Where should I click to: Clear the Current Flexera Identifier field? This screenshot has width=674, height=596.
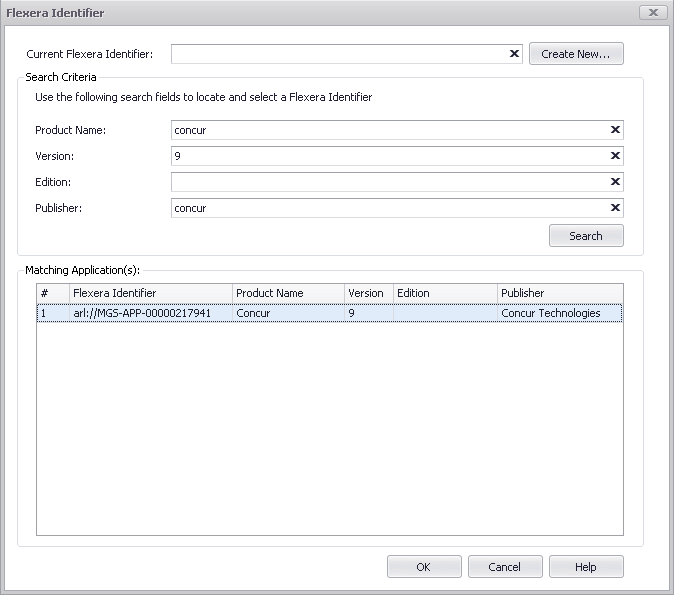point(514,54)
